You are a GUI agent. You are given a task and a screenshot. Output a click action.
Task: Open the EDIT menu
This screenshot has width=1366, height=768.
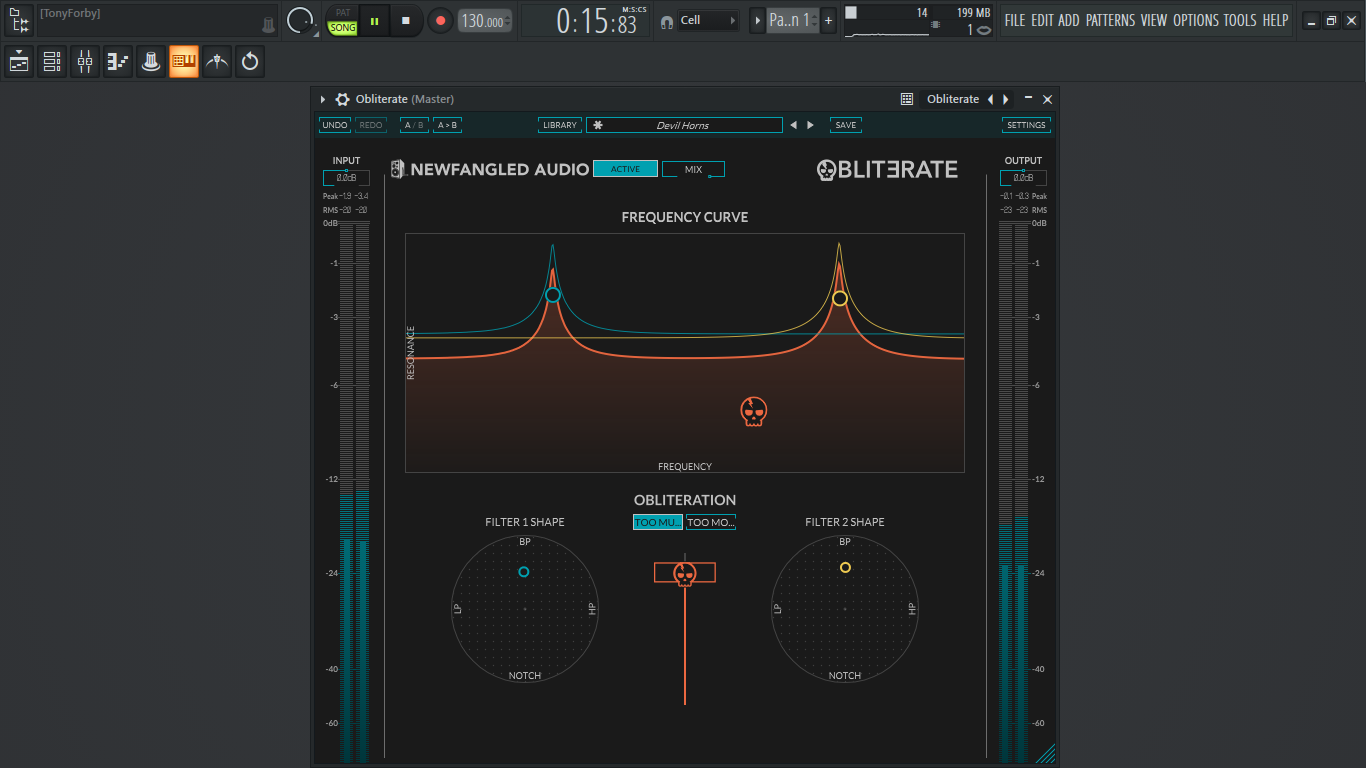point(1042,20)
